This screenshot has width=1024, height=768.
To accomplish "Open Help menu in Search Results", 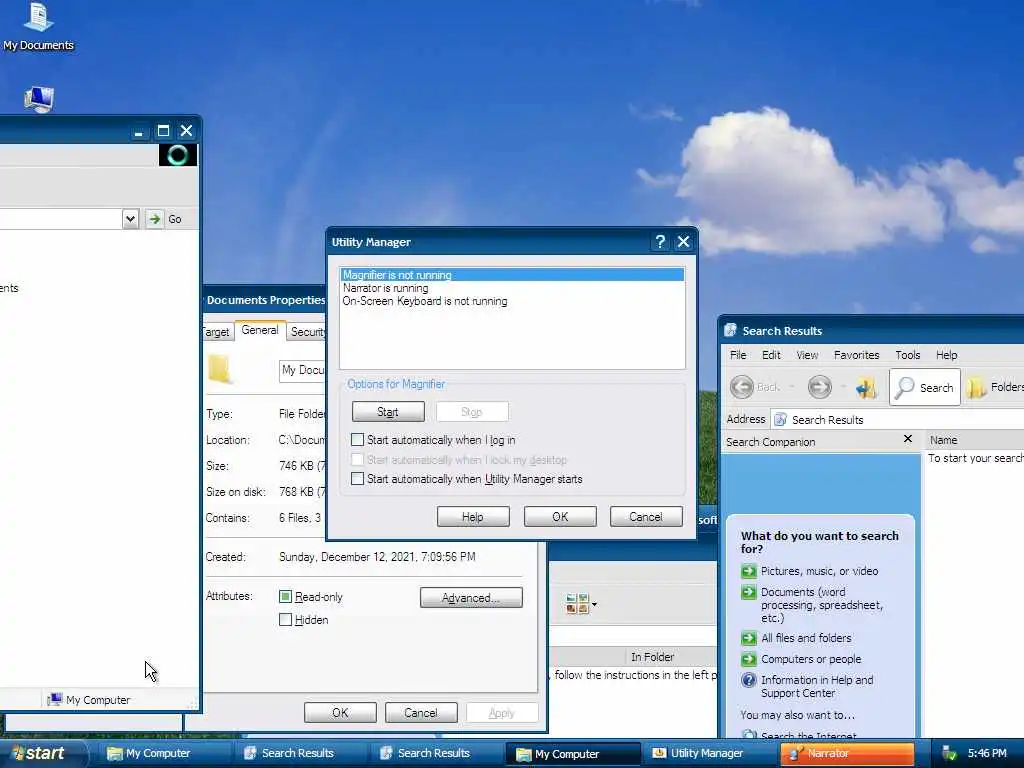I will [946, 355].
